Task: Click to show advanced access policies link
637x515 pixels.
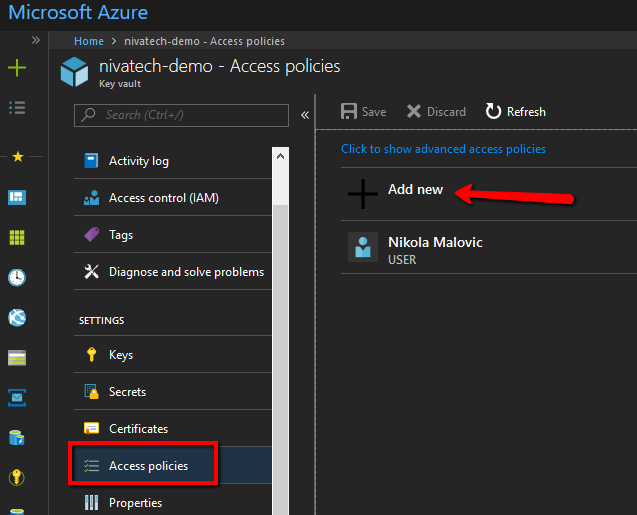Action: pos(443,149)
